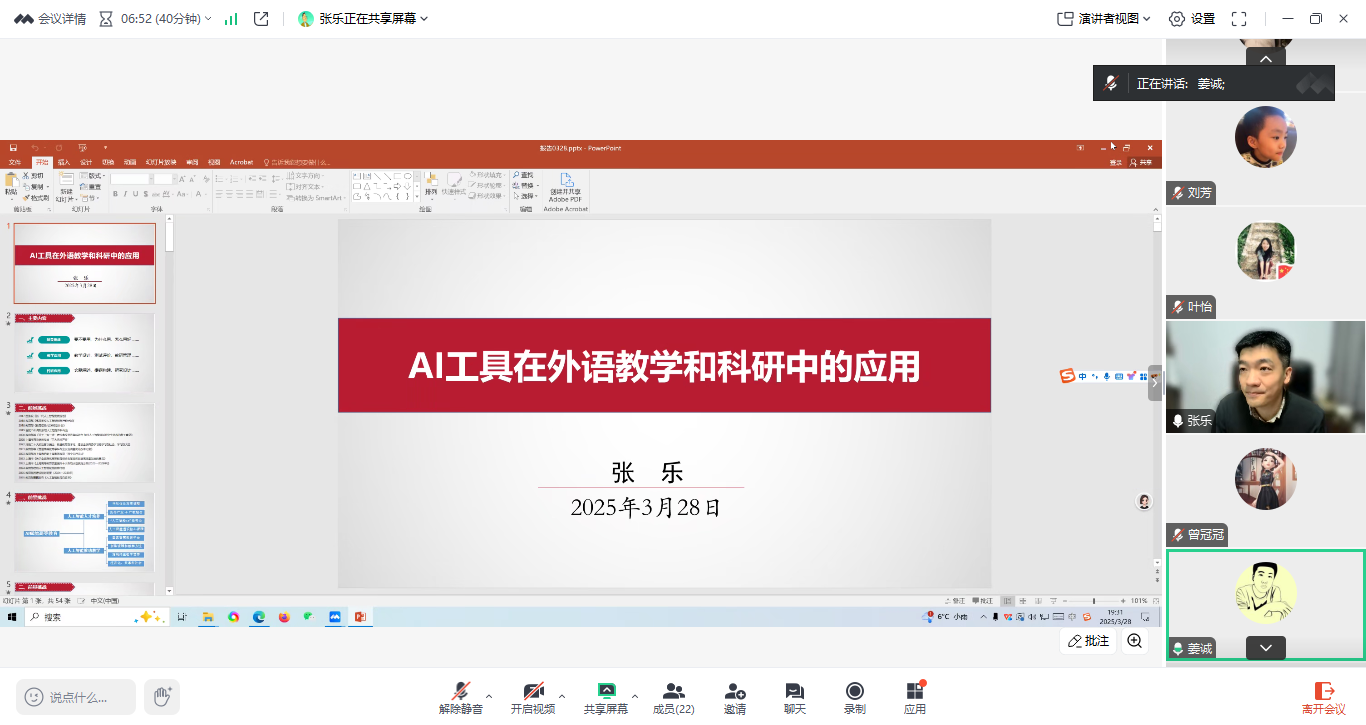Toggle the Share Screen button
This screenshot has height=725, width=1366.
click(x=605, y=697)
